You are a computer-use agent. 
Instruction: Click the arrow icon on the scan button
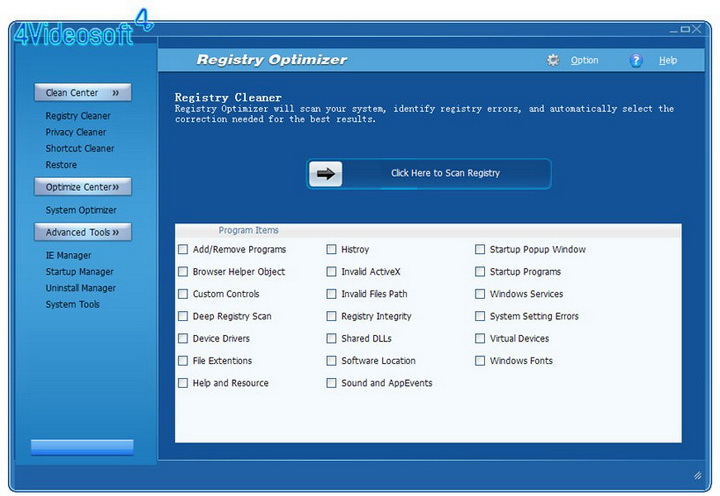(326, 174)
